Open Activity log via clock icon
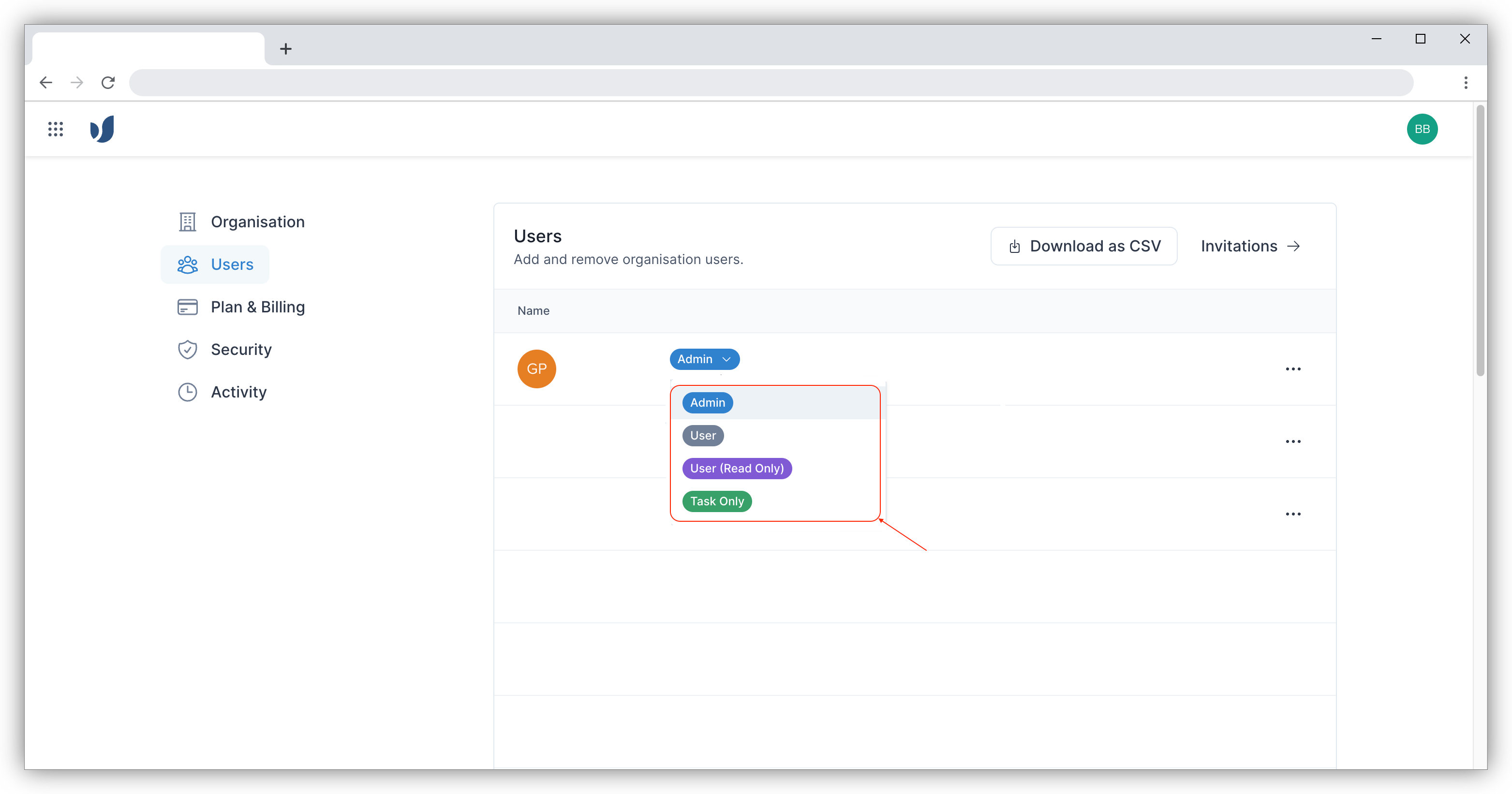 (187, 392)
